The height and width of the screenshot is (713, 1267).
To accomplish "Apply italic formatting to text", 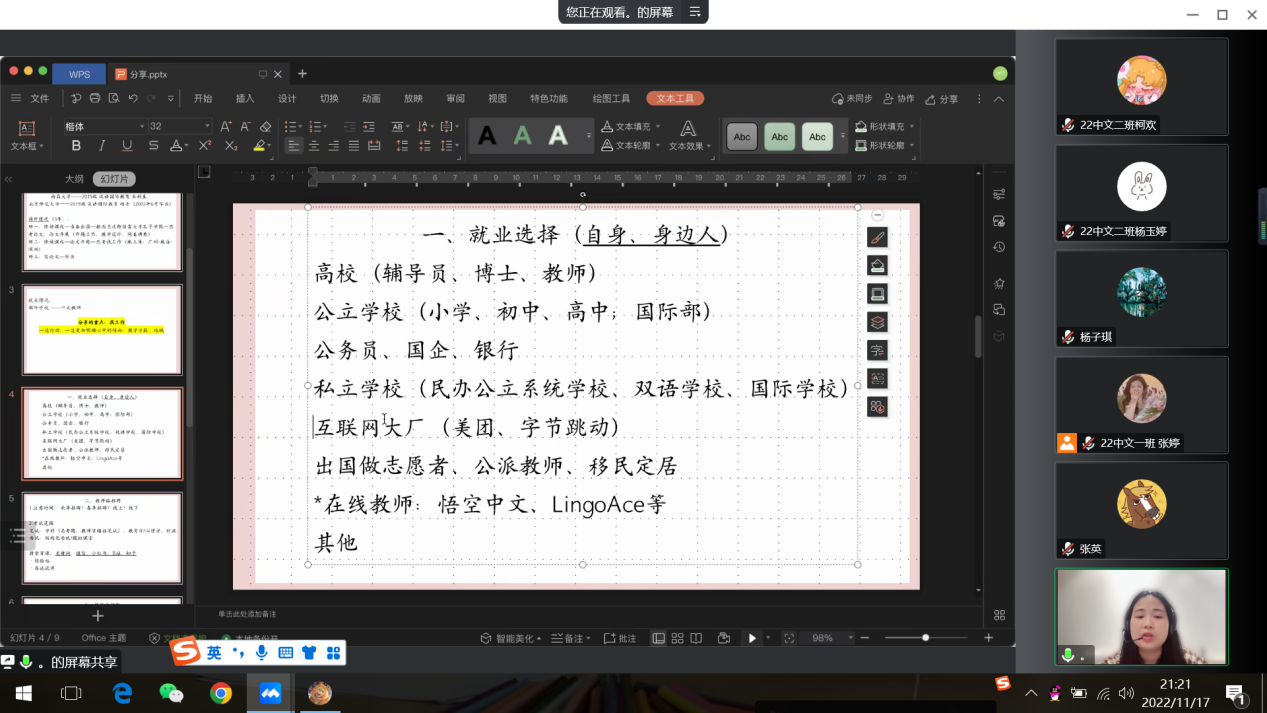I will click(x=102, y=146).
